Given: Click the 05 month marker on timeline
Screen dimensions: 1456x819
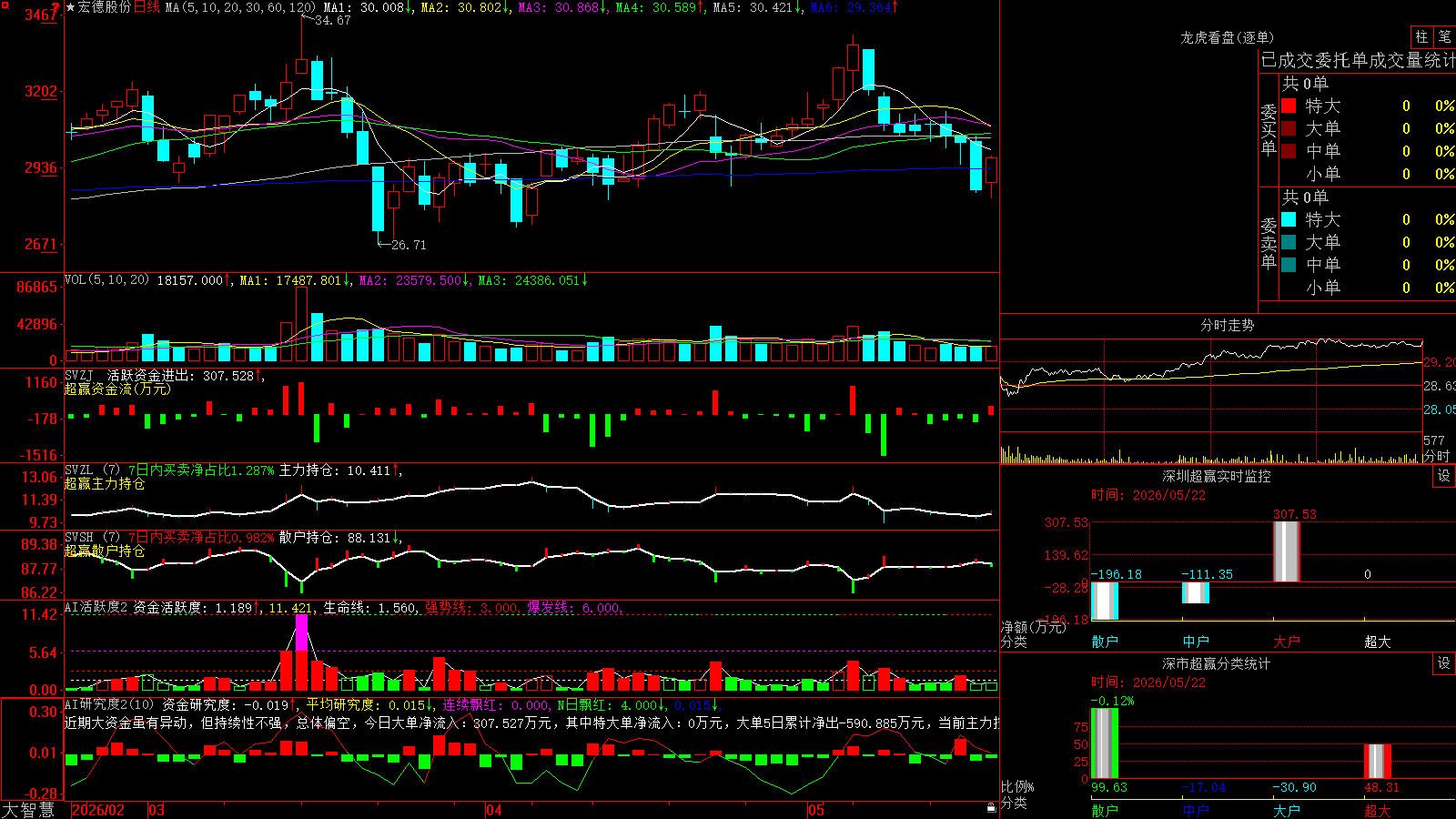Looking at the screenshot, I should click(x=816, y=810).
